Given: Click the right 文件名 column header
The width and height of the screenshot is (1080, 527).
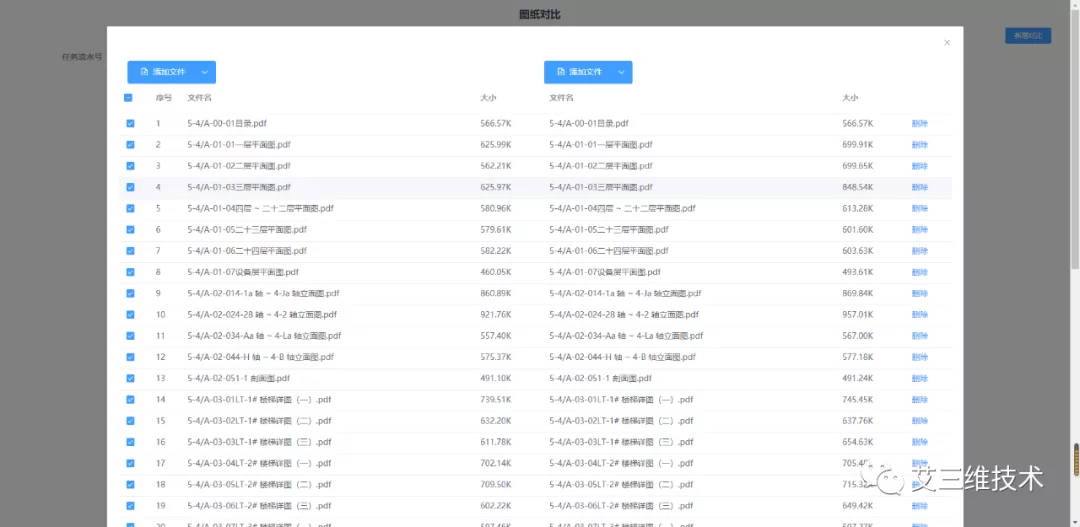Looking at the screenshot, I should click(561, 98).
